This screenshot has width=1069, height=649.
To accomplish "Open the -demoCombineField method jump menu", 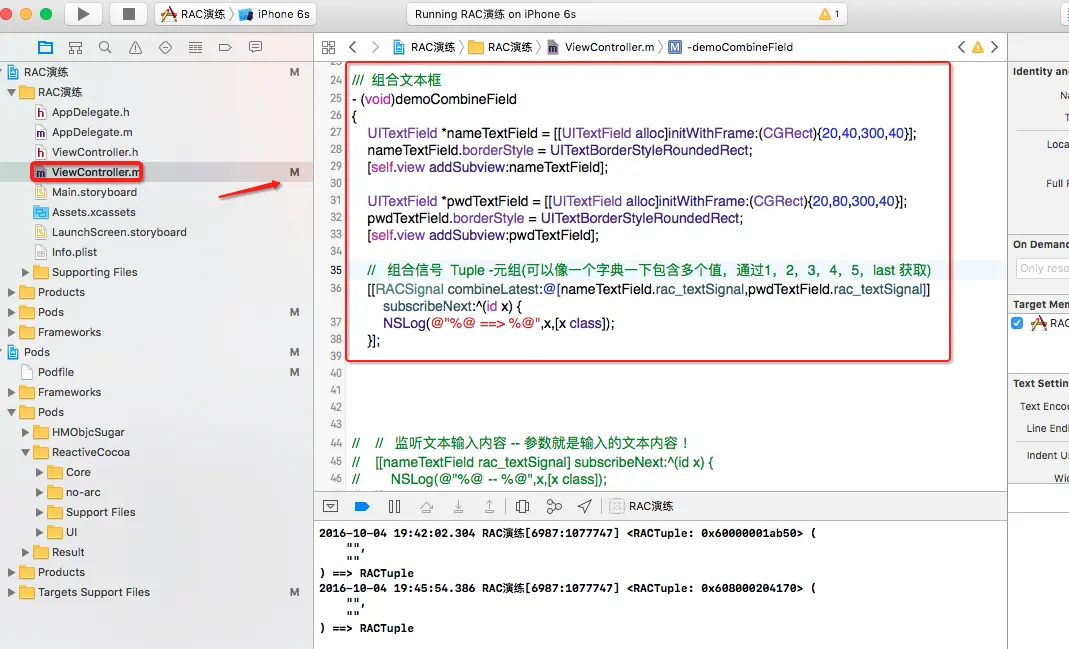I will click(731, 47).
